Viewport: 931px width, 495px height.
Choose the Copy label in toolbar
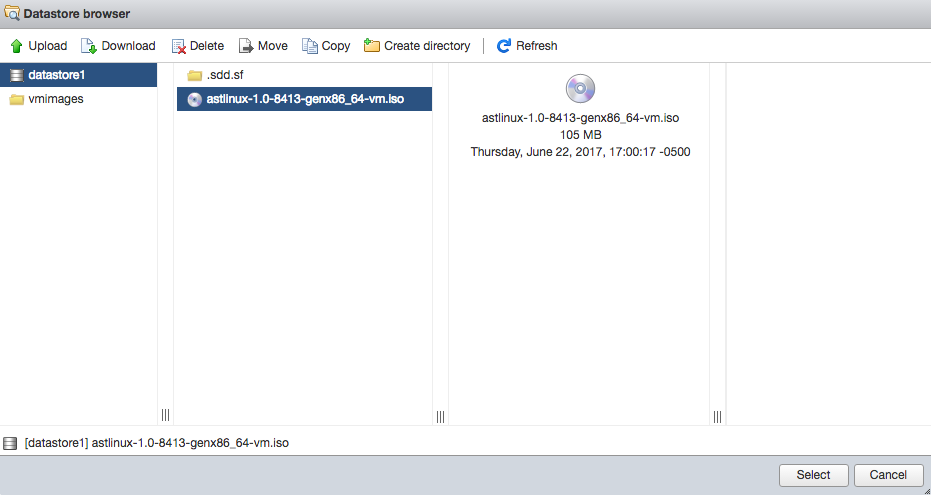coord(335,46)
